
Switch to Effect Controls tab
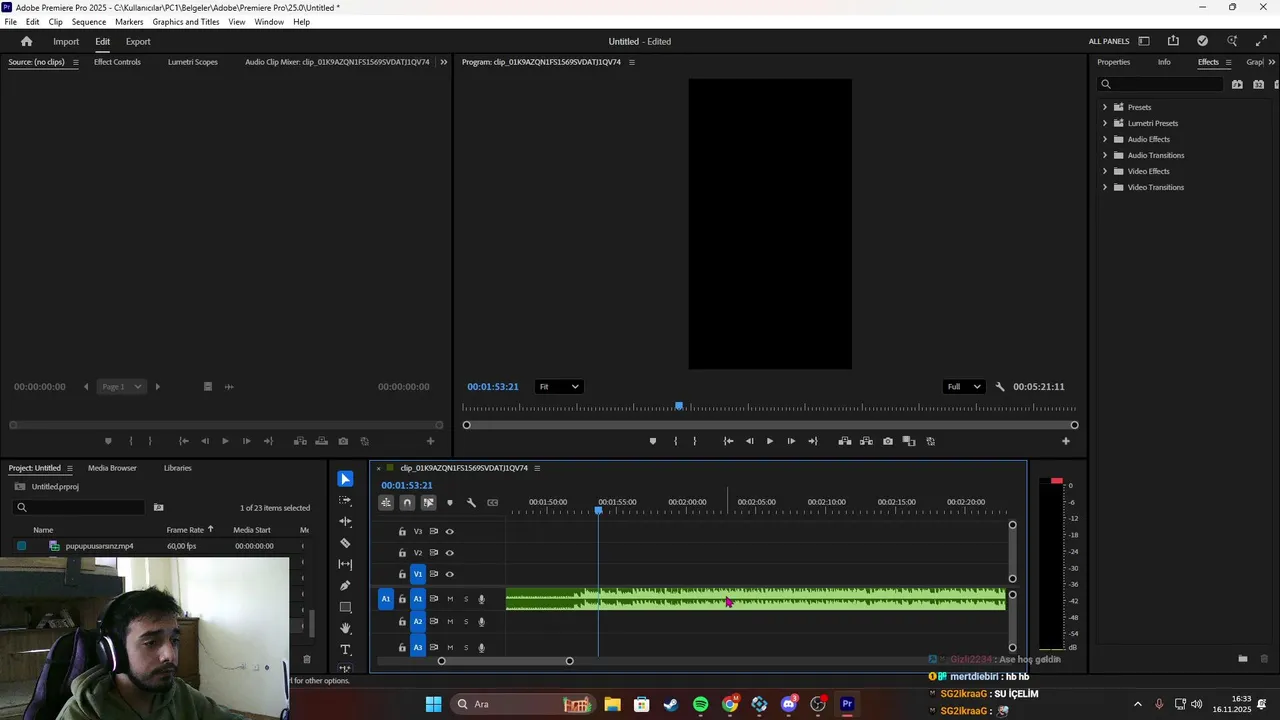click(x=117, y=62)
